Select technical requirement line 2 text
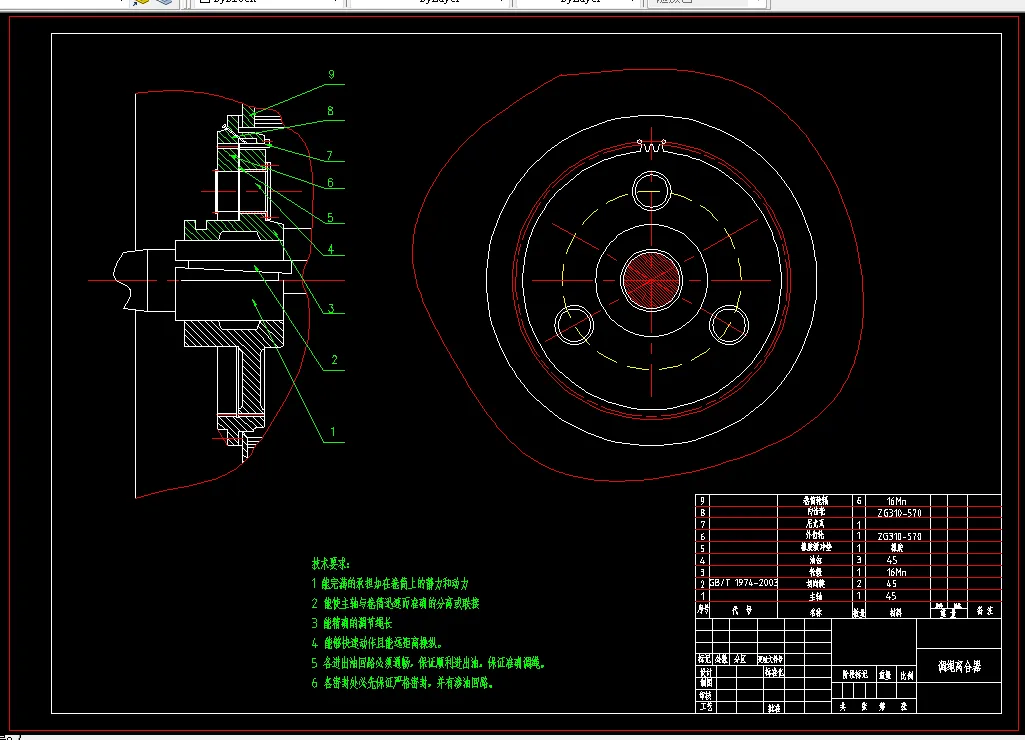Screen dimensions: 1025x740 [395, 603]
